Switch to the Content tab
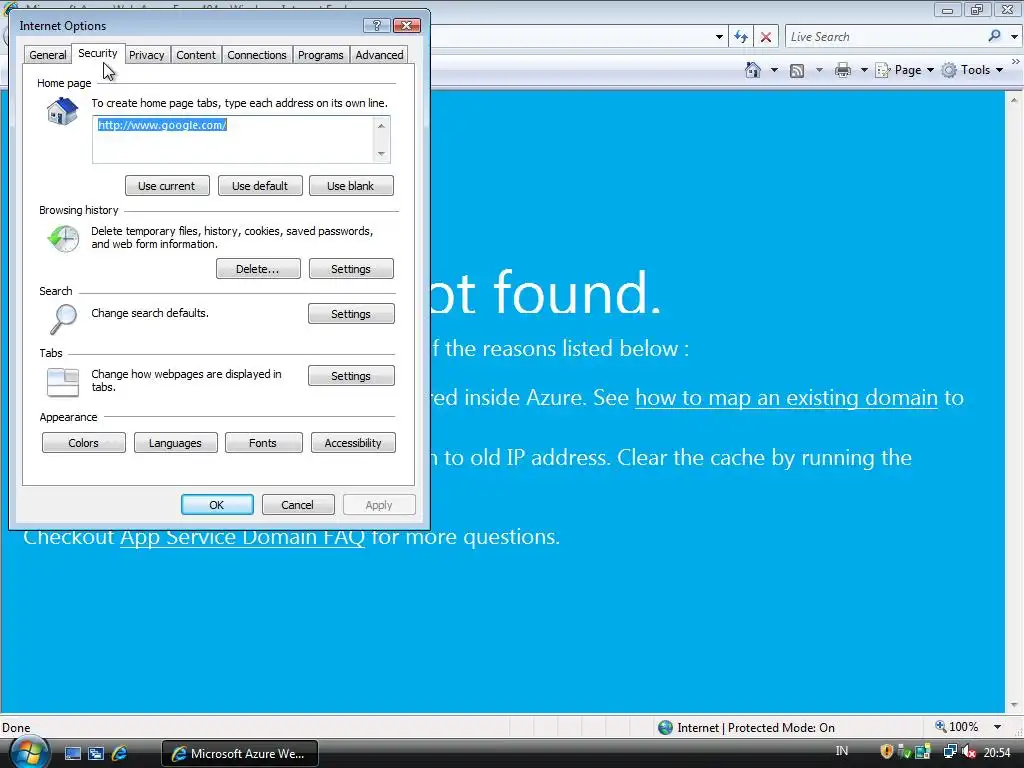The width and height of the screenshot is (1024, 768). (196, 55)
